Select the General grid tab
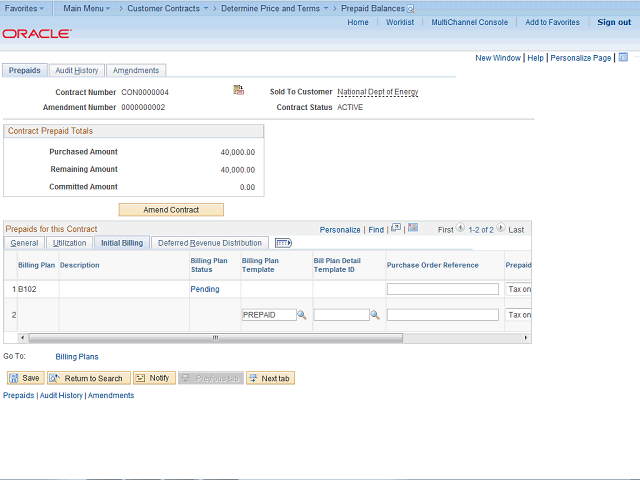 tap(24, 243)
